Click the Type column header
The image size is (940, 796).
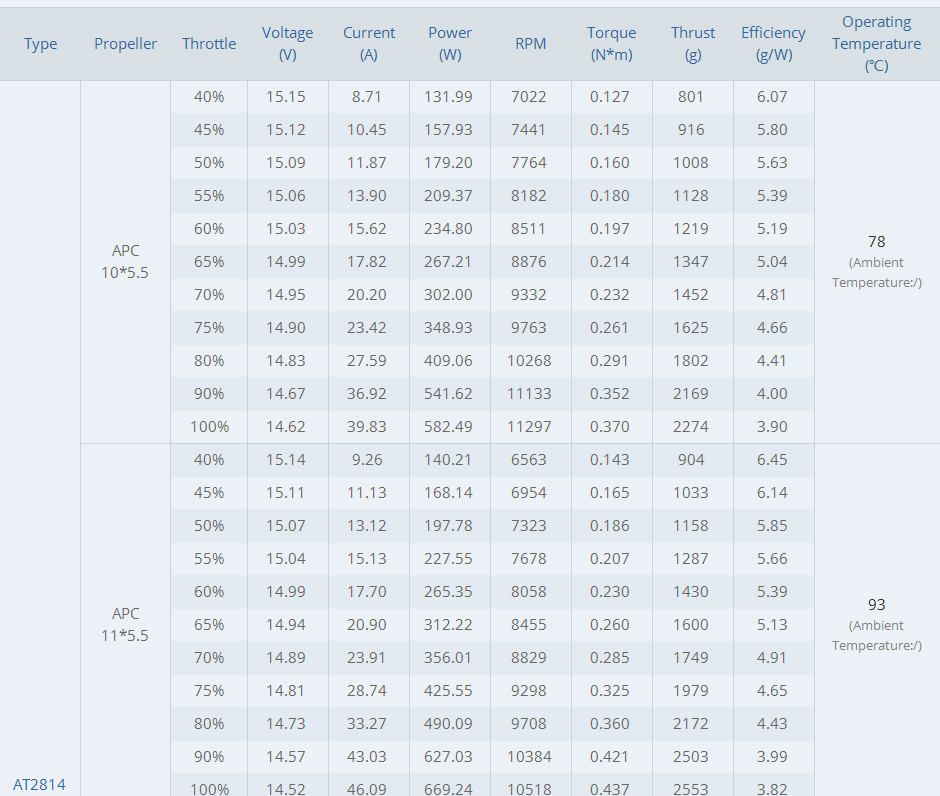40,44
